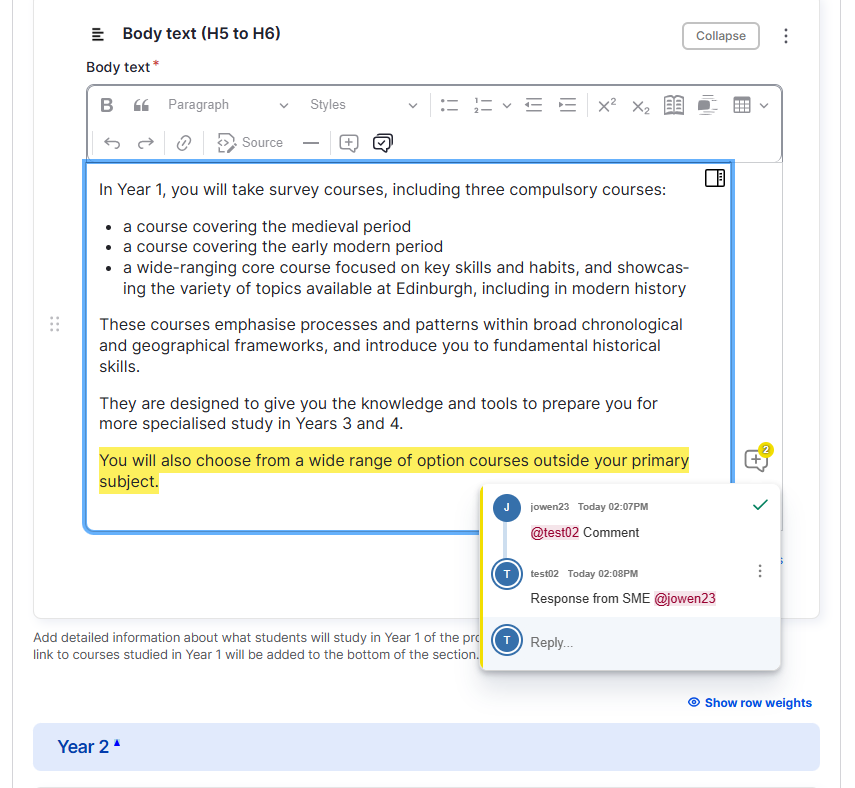Screen dimensions: 855x788
Task: Mark the comment thread as resolved
Action: click(760, 505)
